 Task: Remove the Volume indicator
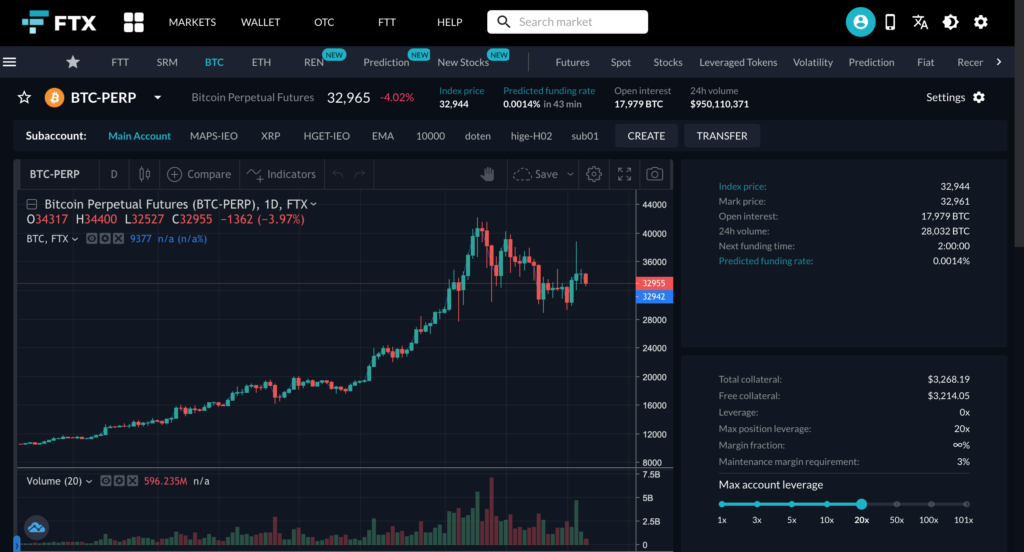[132, 481]
